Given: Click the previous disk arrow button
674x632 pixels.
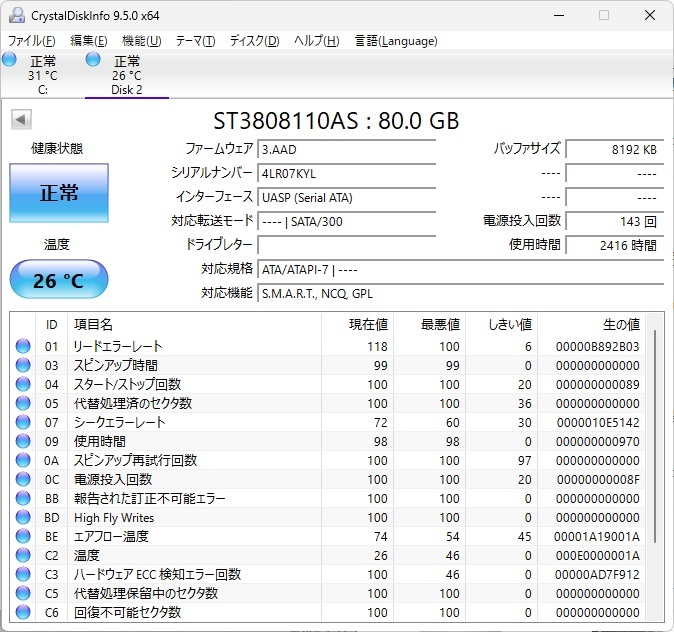Looking at the screenshot, I should [21, 119].
